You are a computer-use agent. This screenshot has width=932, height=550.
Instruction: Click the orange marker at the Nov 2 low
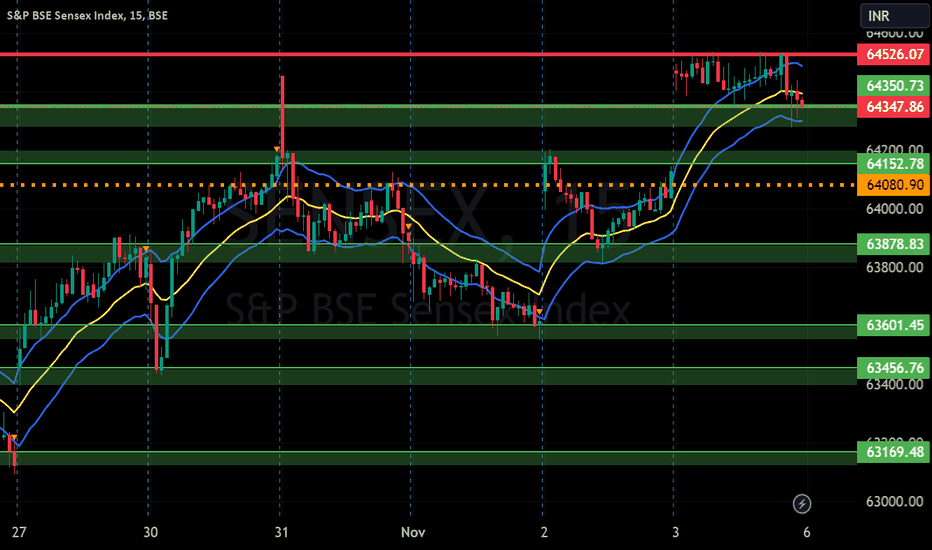539,312
